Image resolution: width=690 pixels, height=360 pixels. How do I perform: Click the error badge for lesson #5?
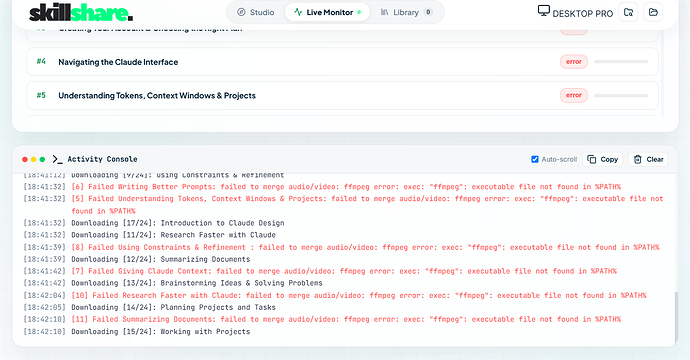[573, 95]
